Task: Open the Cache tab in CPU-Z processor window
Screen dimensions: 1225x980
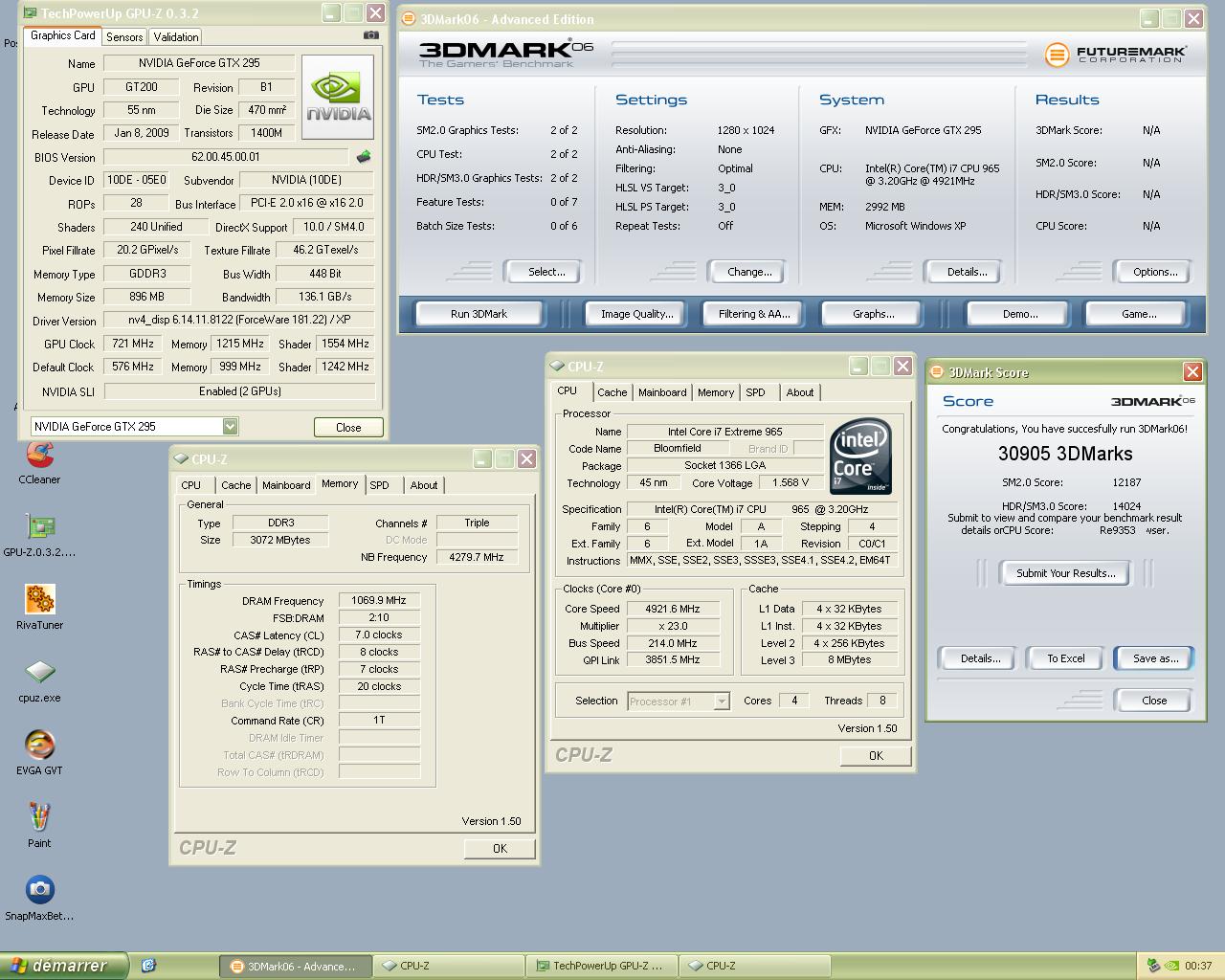Action: click(612, 392)
